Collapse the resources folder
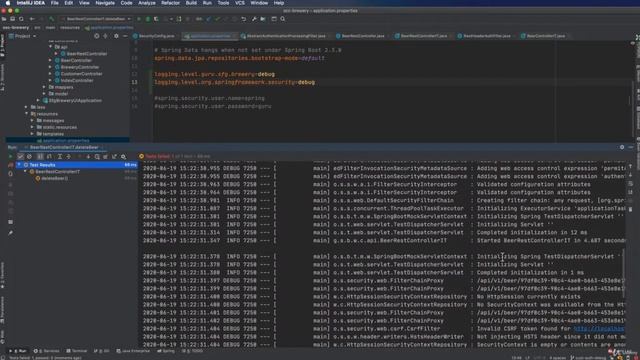Screen dimensions: 640x360 pos(27,114)
